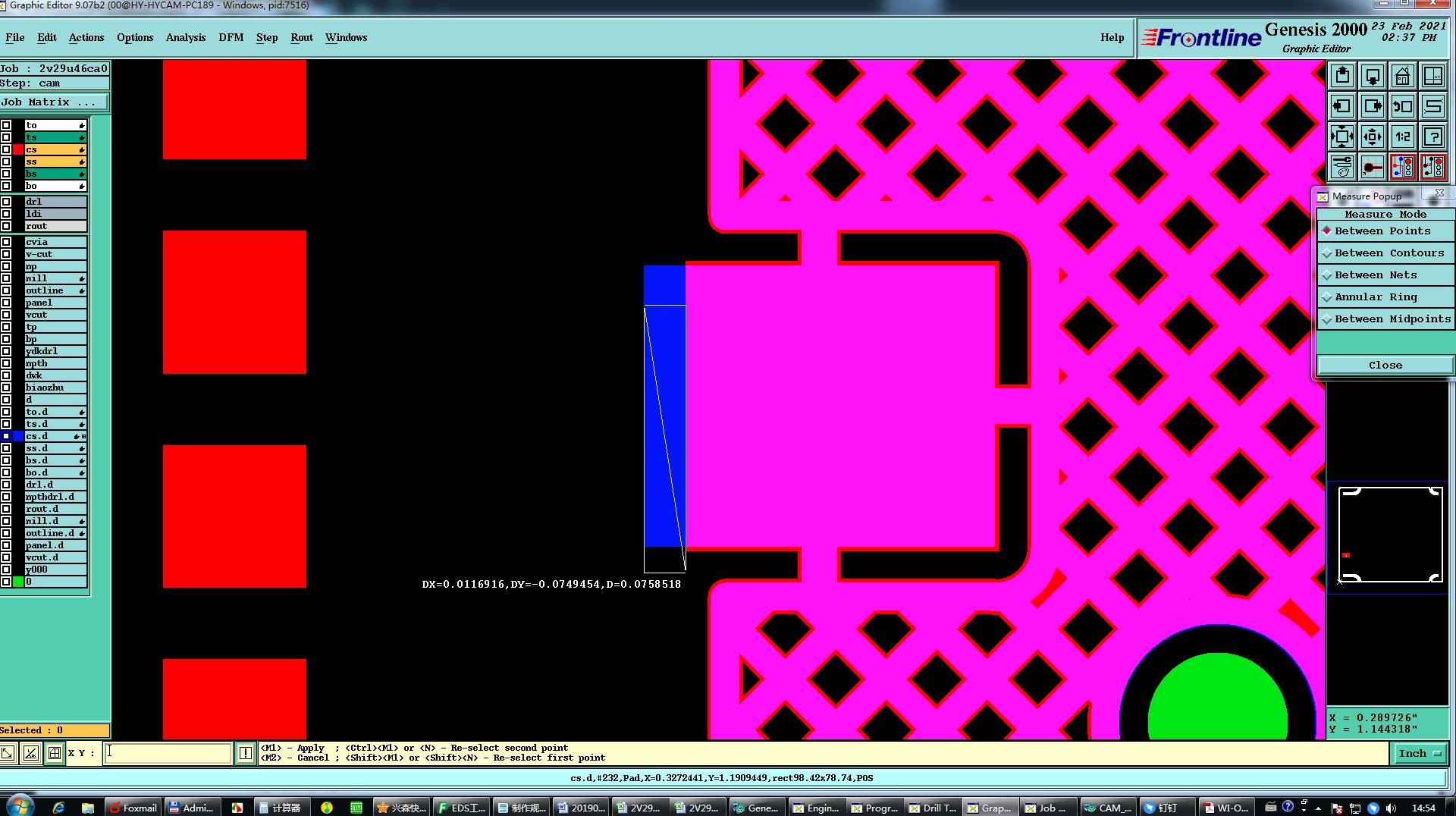Click the question mark help icon
Image resolution: width=1456 pixels, height=816 pixels.
pos(1433,137)
